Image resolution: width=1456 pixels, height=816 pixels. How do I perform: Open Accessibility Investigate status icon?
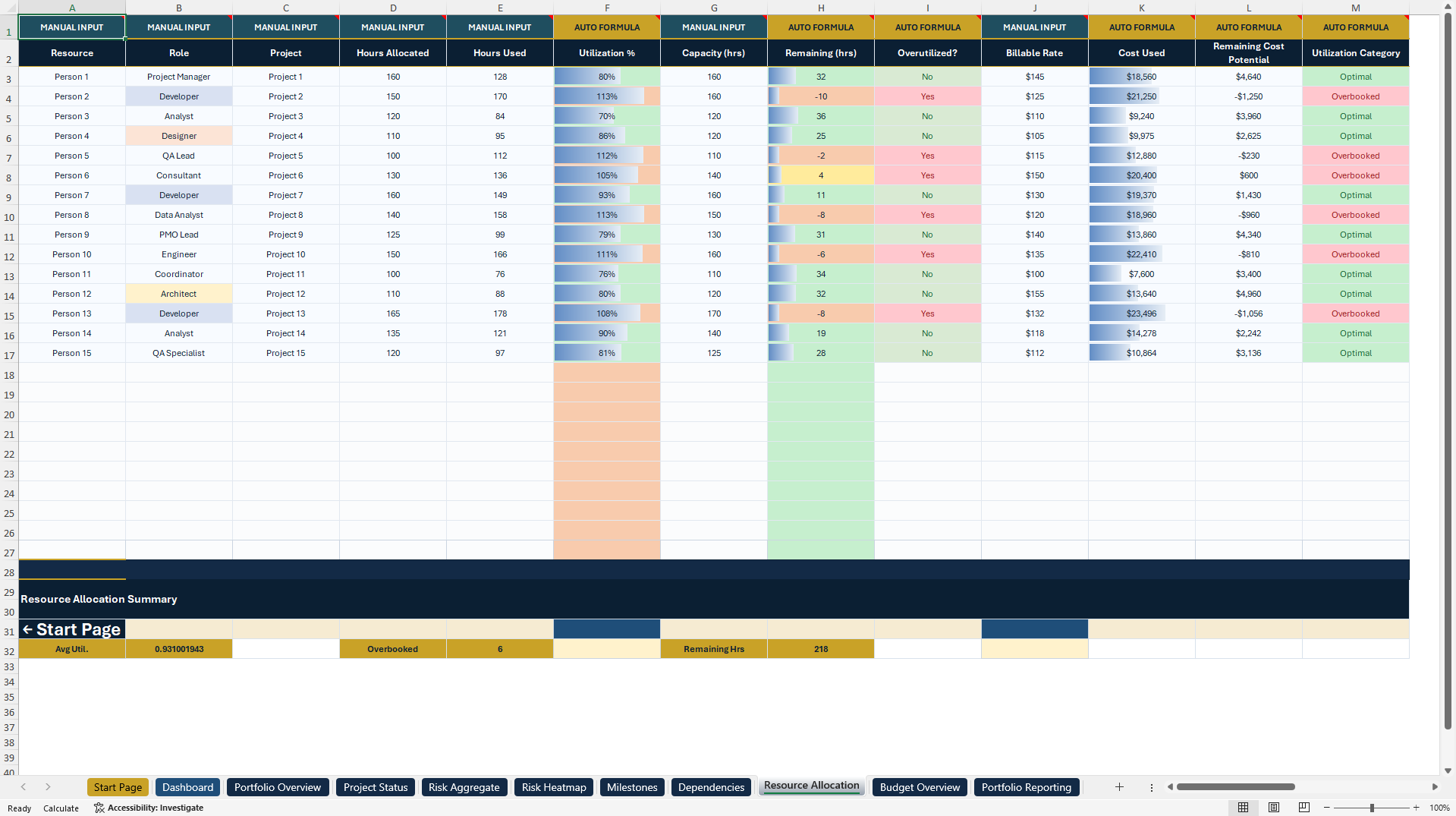click(x=99, y=808)
